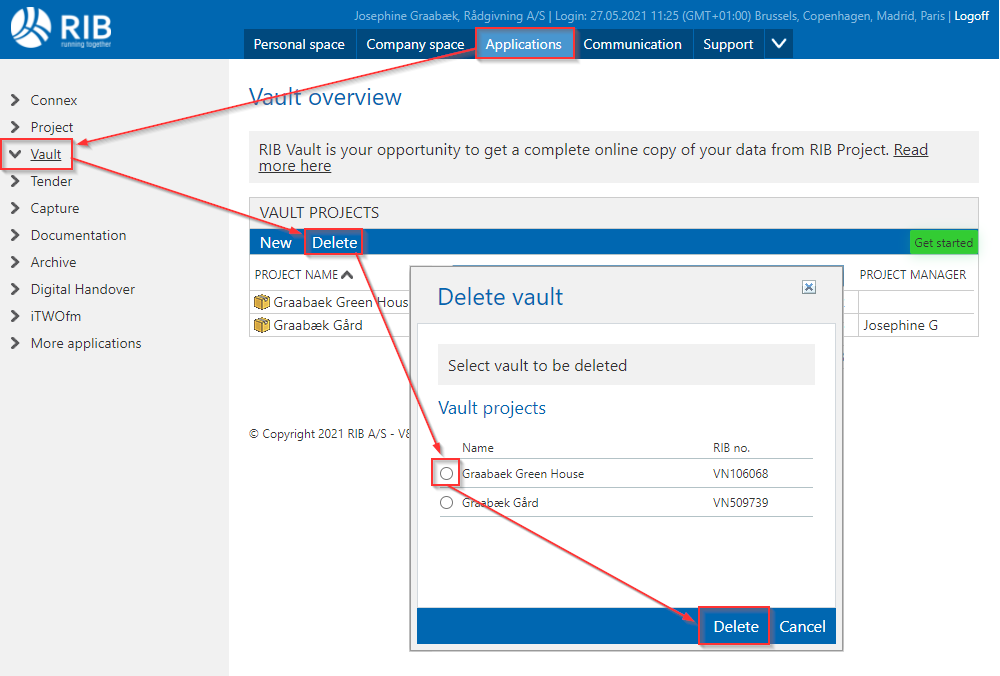Close the Delete vault dialog
The image size is (1000, 676).
pyautogui.click(x=809, y=287)
